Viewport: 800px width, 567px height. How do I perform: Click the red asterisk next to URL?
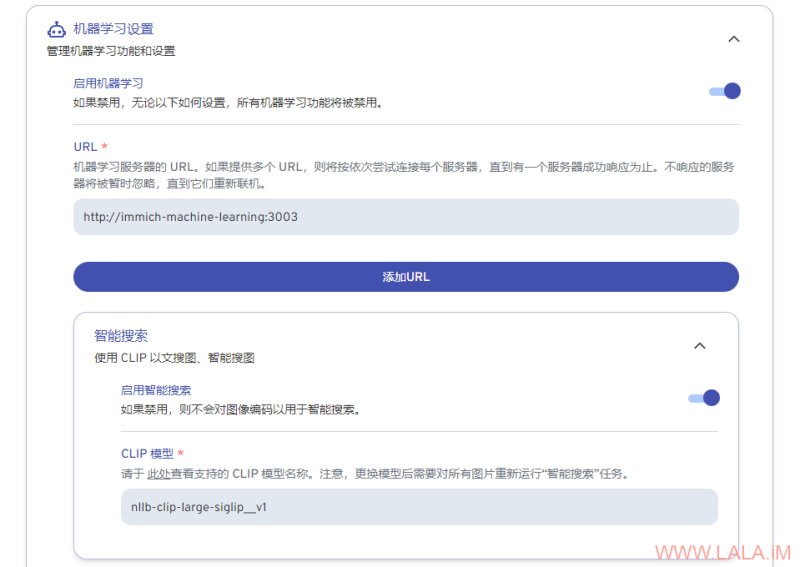pyautogui.click(x=105, y=146)
